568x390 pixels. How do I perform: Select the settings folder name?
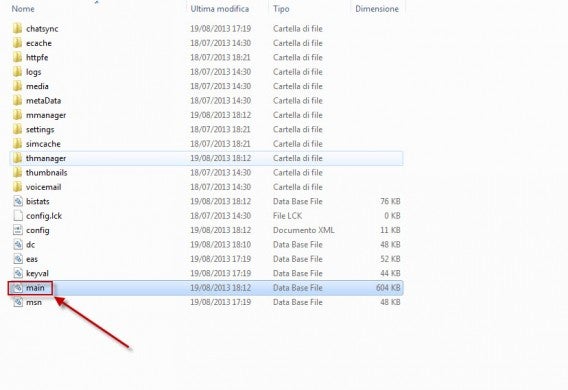coord(40,129)
